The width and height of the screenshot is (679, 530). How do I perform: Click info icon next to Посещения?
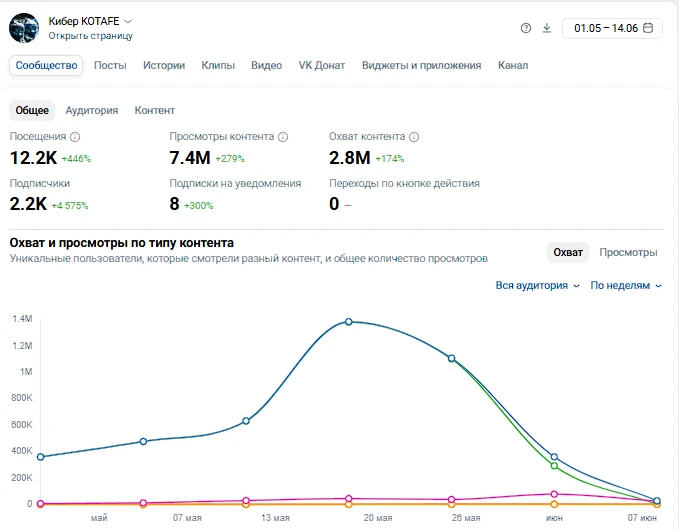pos(75,137)
